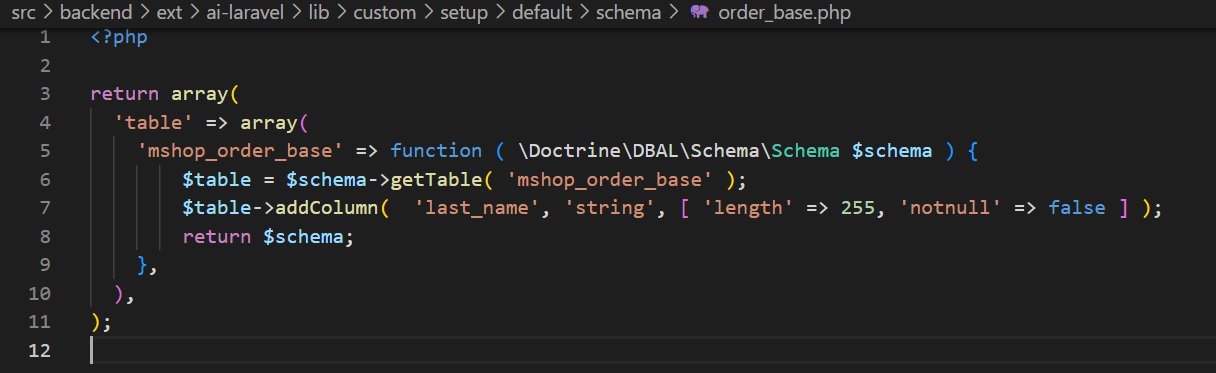Viewport: 1216px width, 373px height.
Task: Click the 'getTable' method call
Action: pyautogui.click(x=437, y=180)
